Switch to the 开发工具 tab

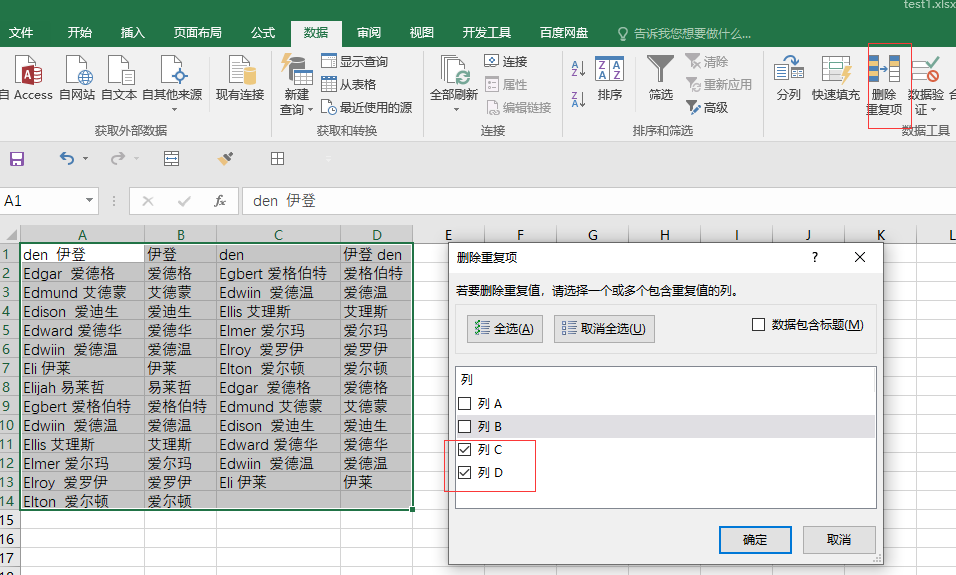[x=487, y=33]
